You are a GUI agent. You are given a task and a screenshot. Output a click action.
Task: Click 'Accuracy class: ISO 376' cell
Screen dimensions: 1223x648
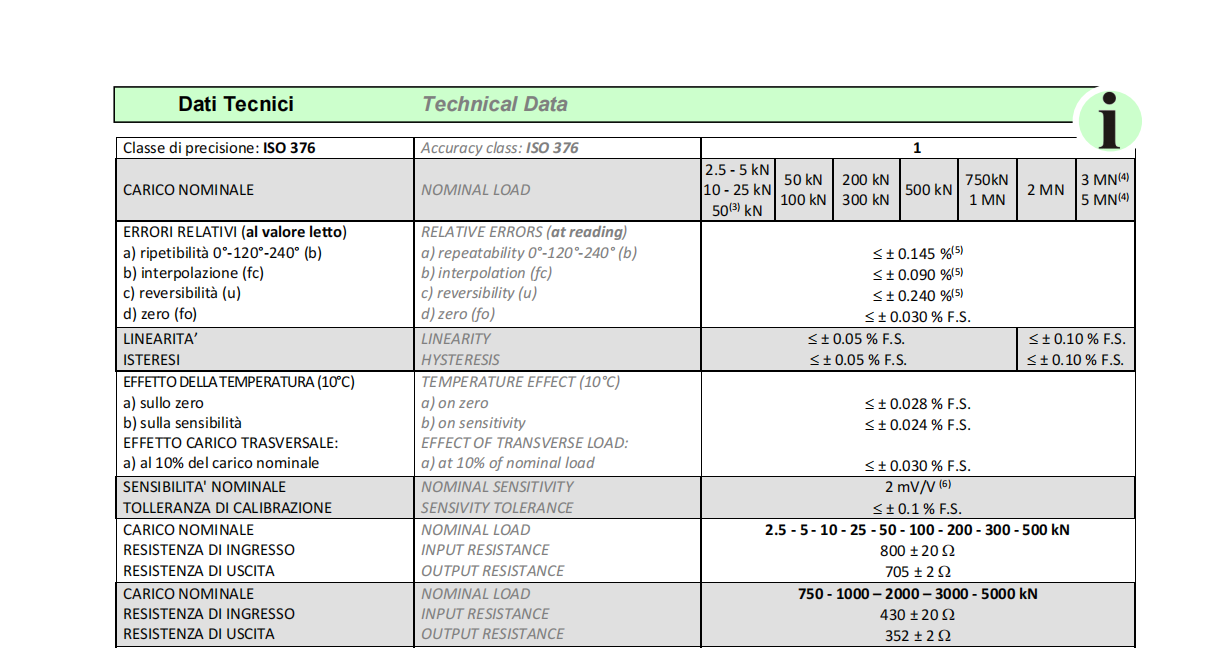(557, 148)
